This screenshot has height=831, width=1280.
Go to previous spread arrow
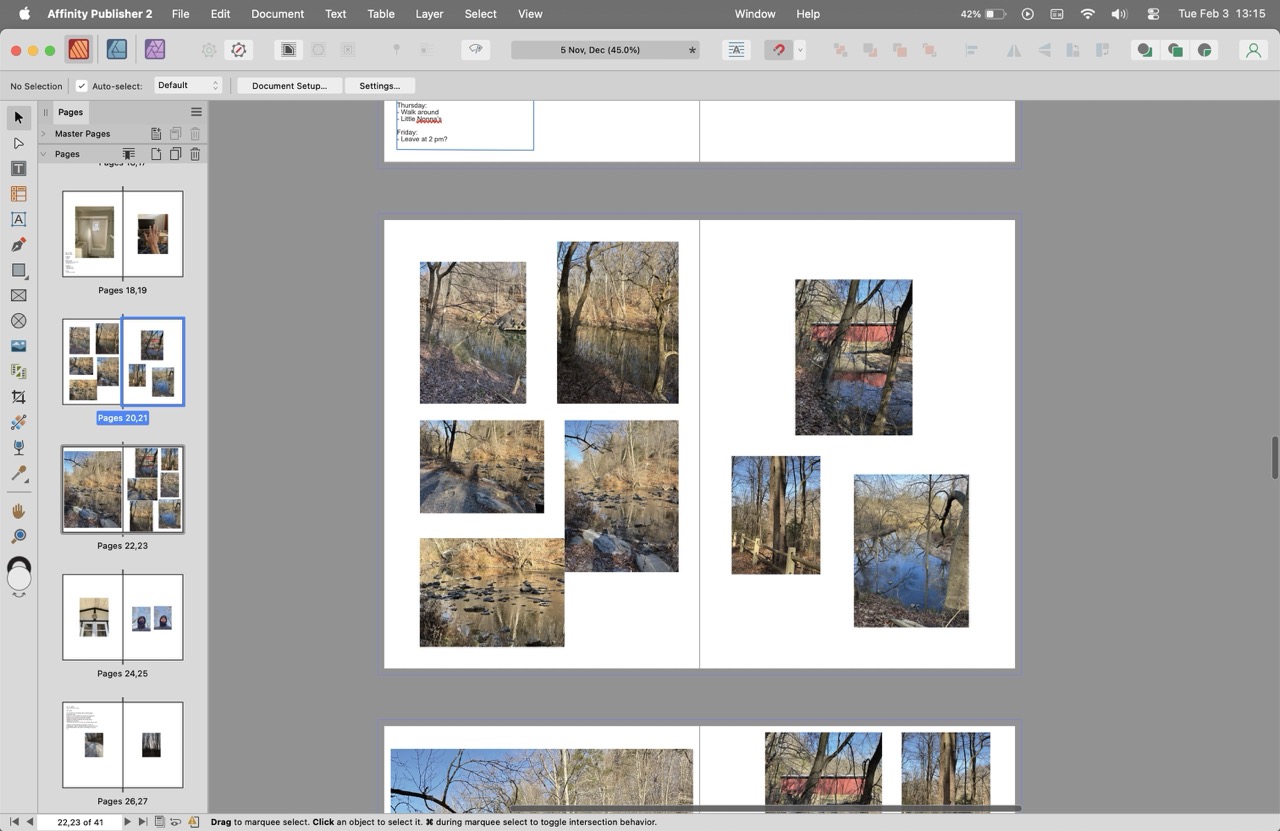[x=29, y=822]
